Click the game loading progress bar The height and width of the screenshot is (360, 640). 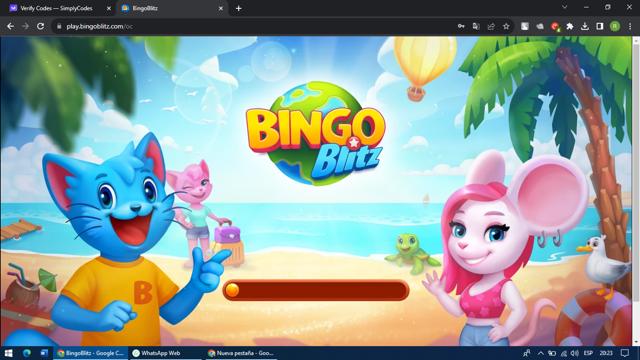[316, 291]
